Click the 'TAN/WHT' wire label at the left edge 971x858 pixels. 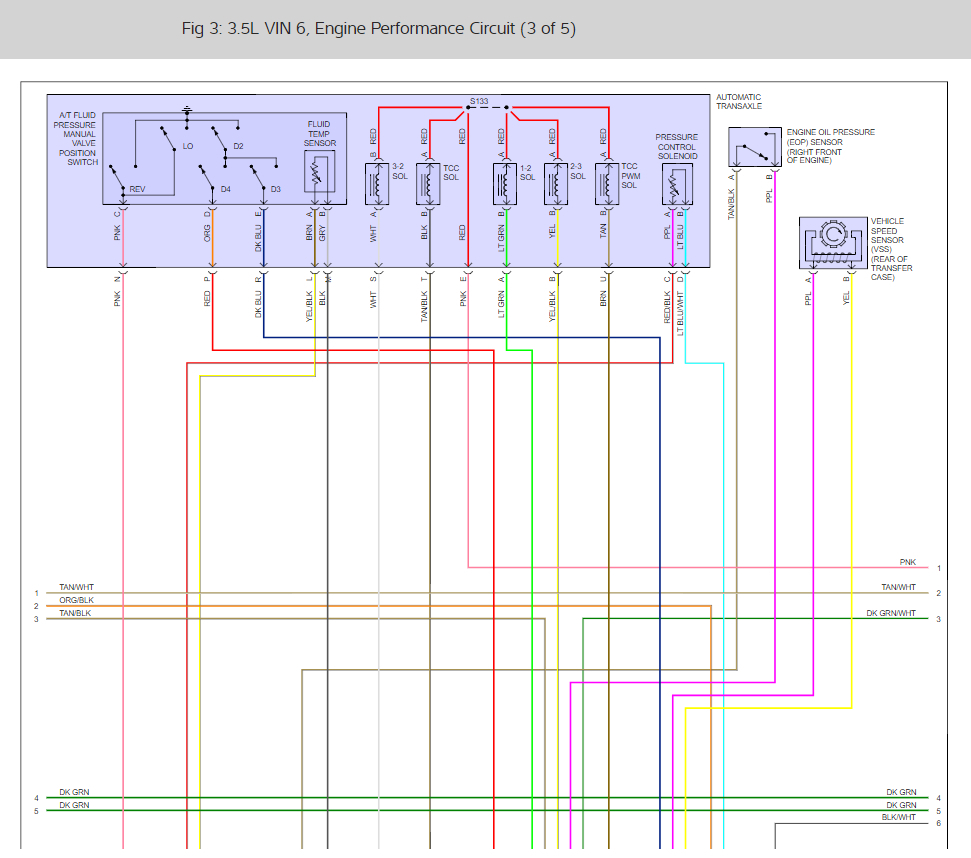coord(77,587)
